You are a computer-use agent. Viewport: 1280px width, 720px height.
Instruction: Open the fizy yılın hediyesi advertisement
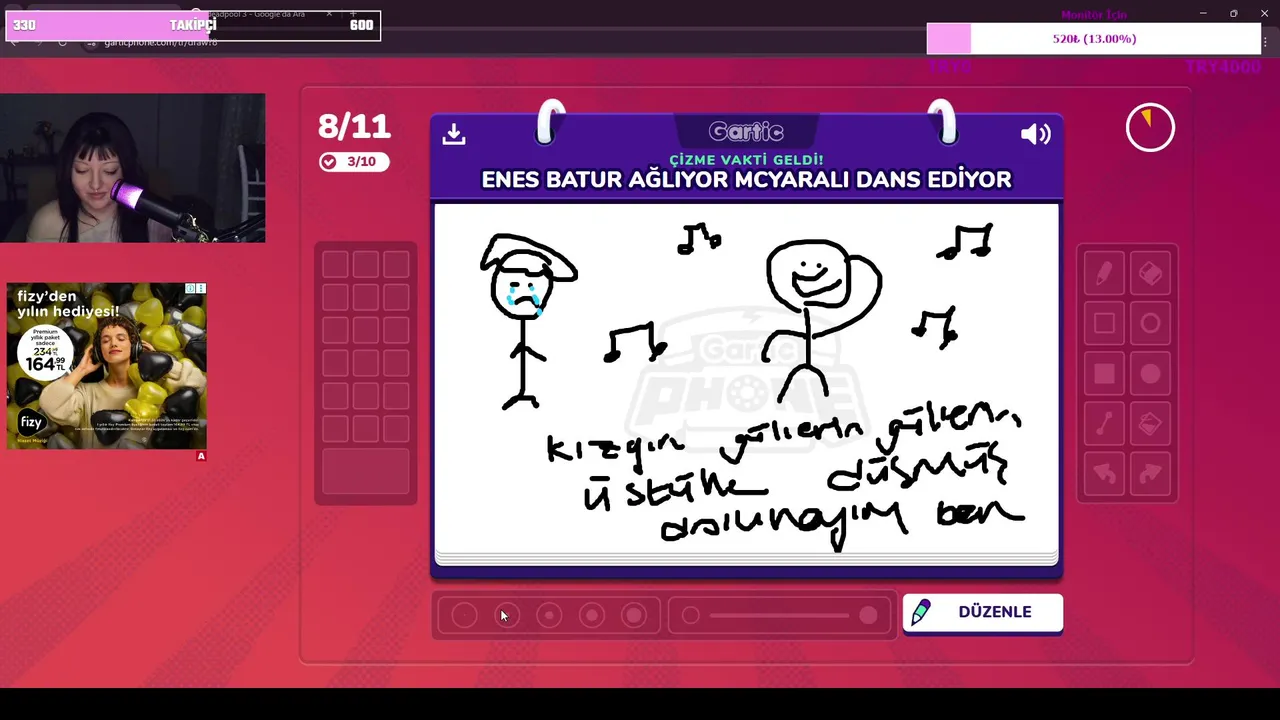tap(107, 366)
